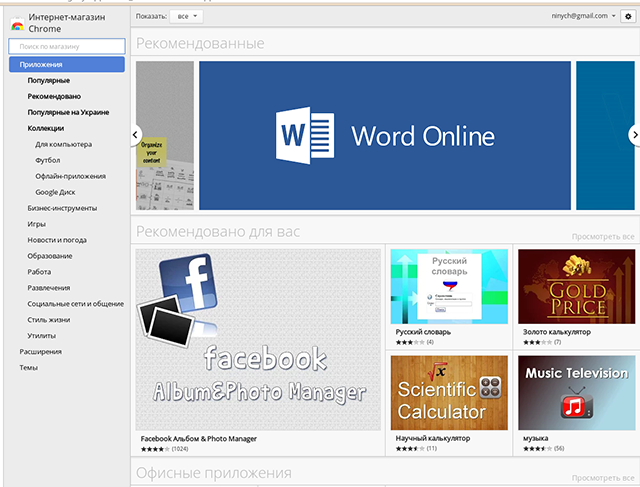This screenshot has width=640, height=487.
Task: Open the settings gear icon
Action: tap(628, 16)
